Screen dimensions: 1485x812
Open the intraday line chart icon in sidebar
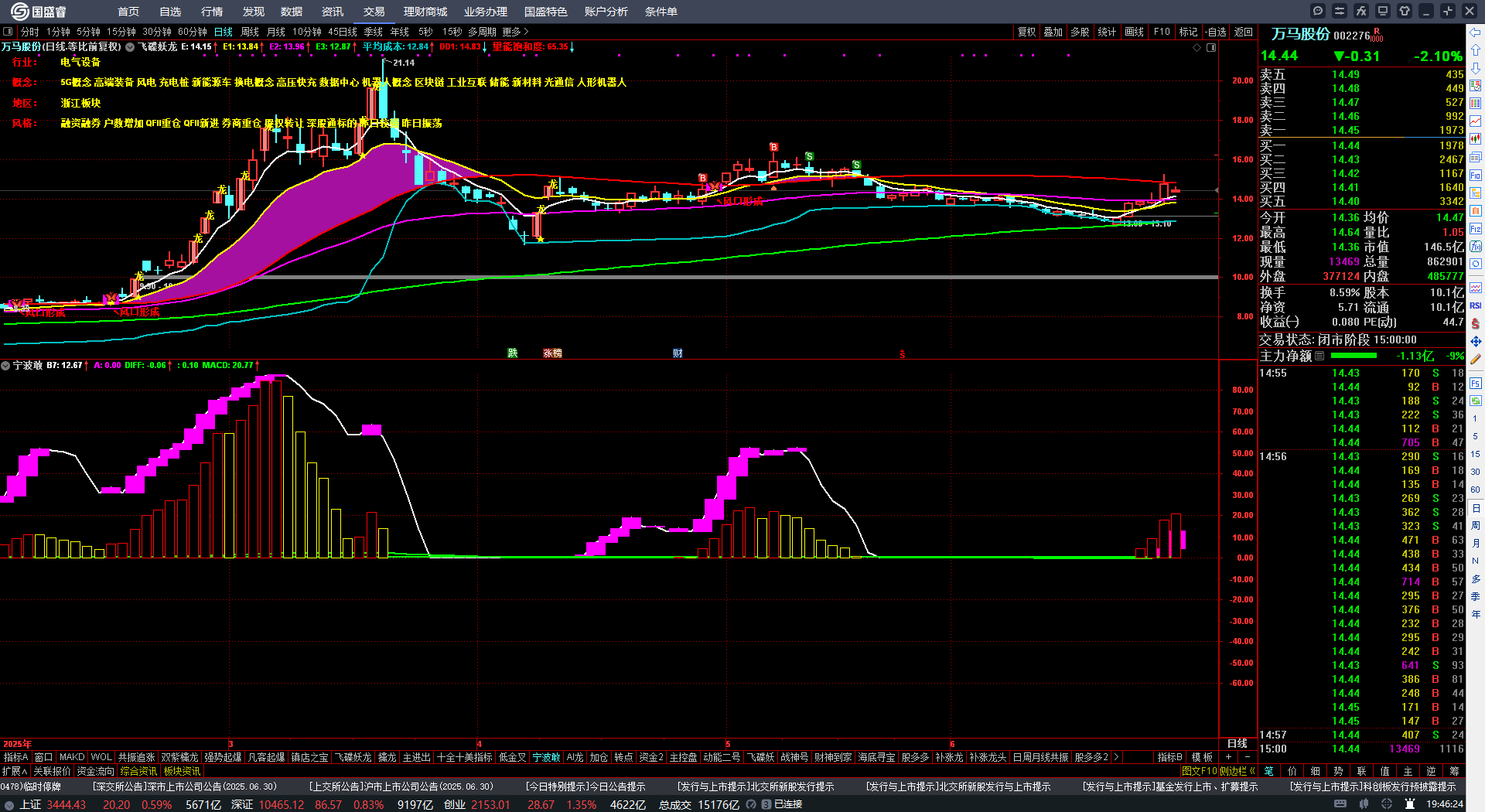[x=1476, y=121]
